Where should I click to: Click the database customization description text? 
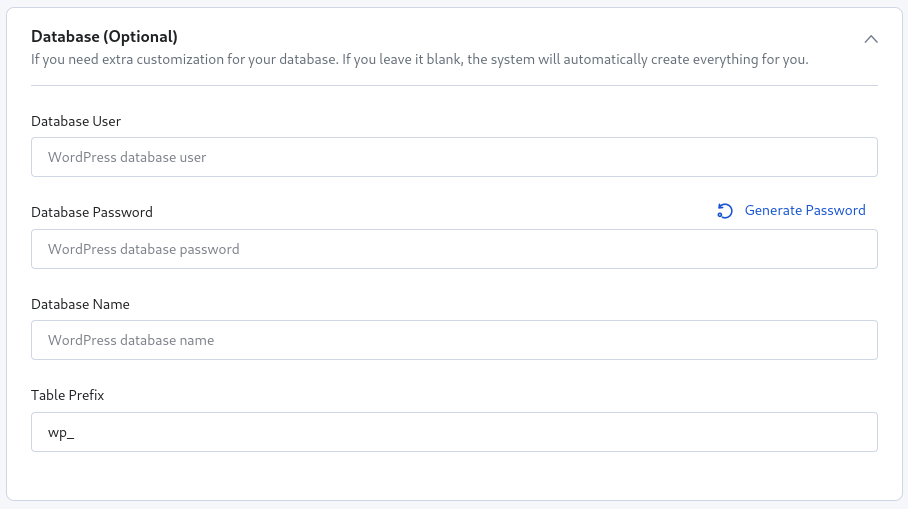click(419, 59)
